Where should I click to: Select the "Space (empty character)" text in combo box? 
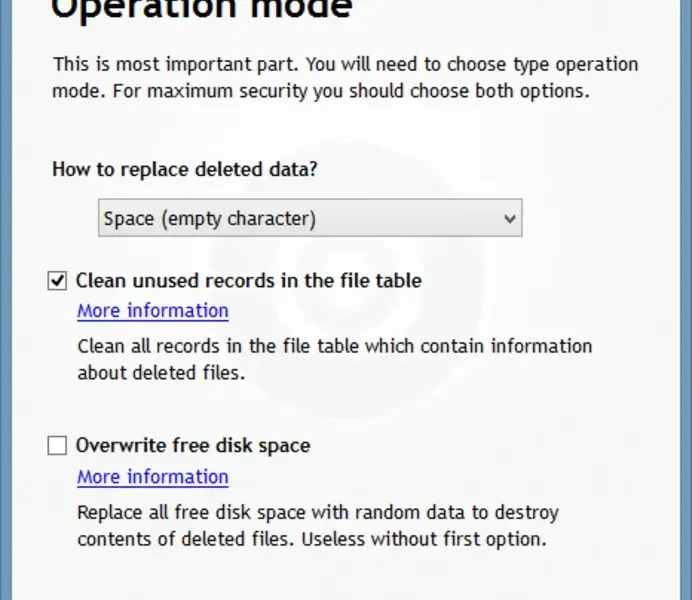210,218
